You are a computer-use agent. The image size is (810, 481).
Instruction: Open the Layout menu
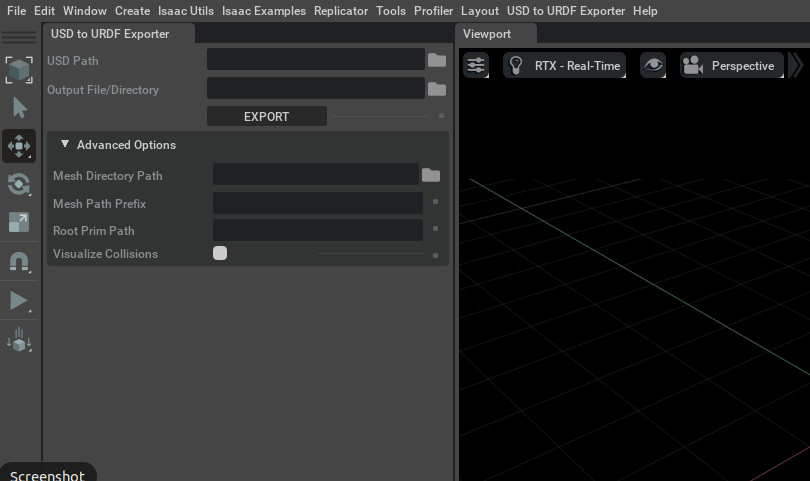(480, 11)
